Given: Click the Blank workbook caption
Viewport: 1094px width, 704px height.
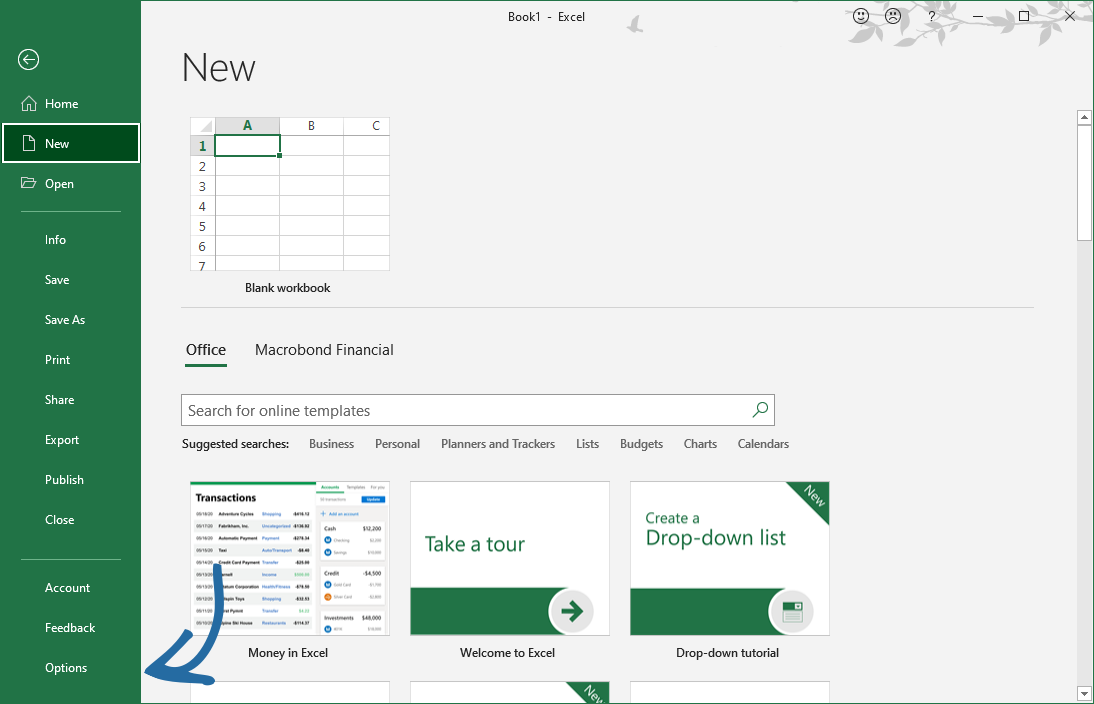Looking at the screenshot, I should click(287, 288).
